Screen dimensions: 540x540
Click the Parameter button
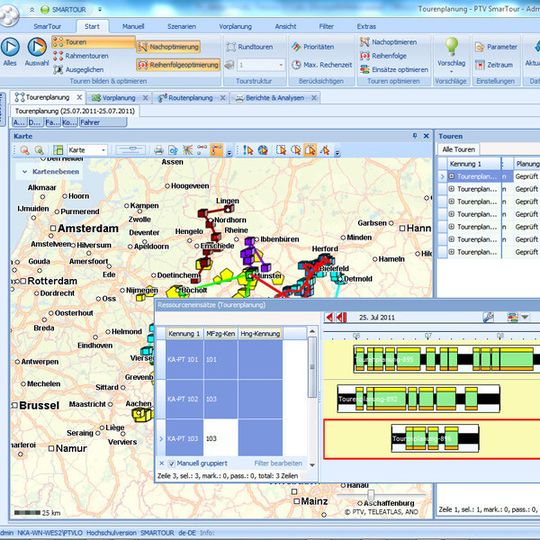[x=496, y=46]
